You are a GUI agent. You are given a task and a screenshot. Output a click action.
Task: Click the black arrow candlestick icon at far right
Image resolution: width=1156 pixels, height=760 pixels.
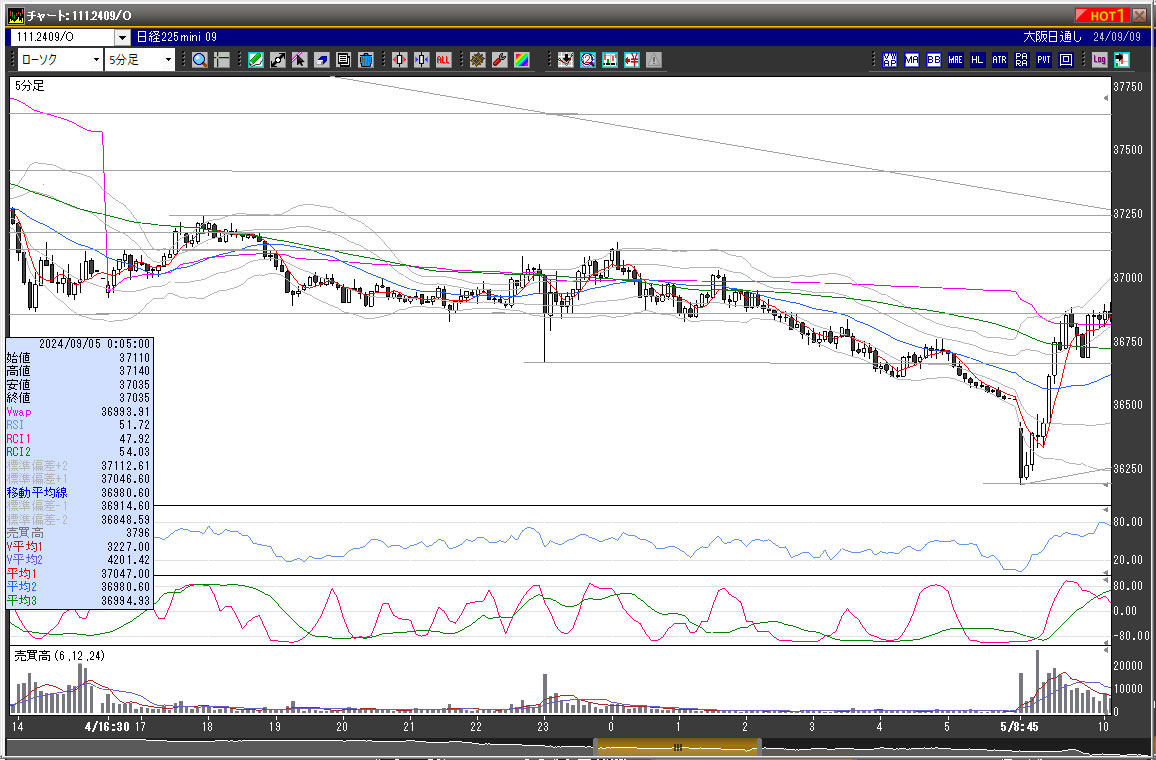(x=1122, y=60)
